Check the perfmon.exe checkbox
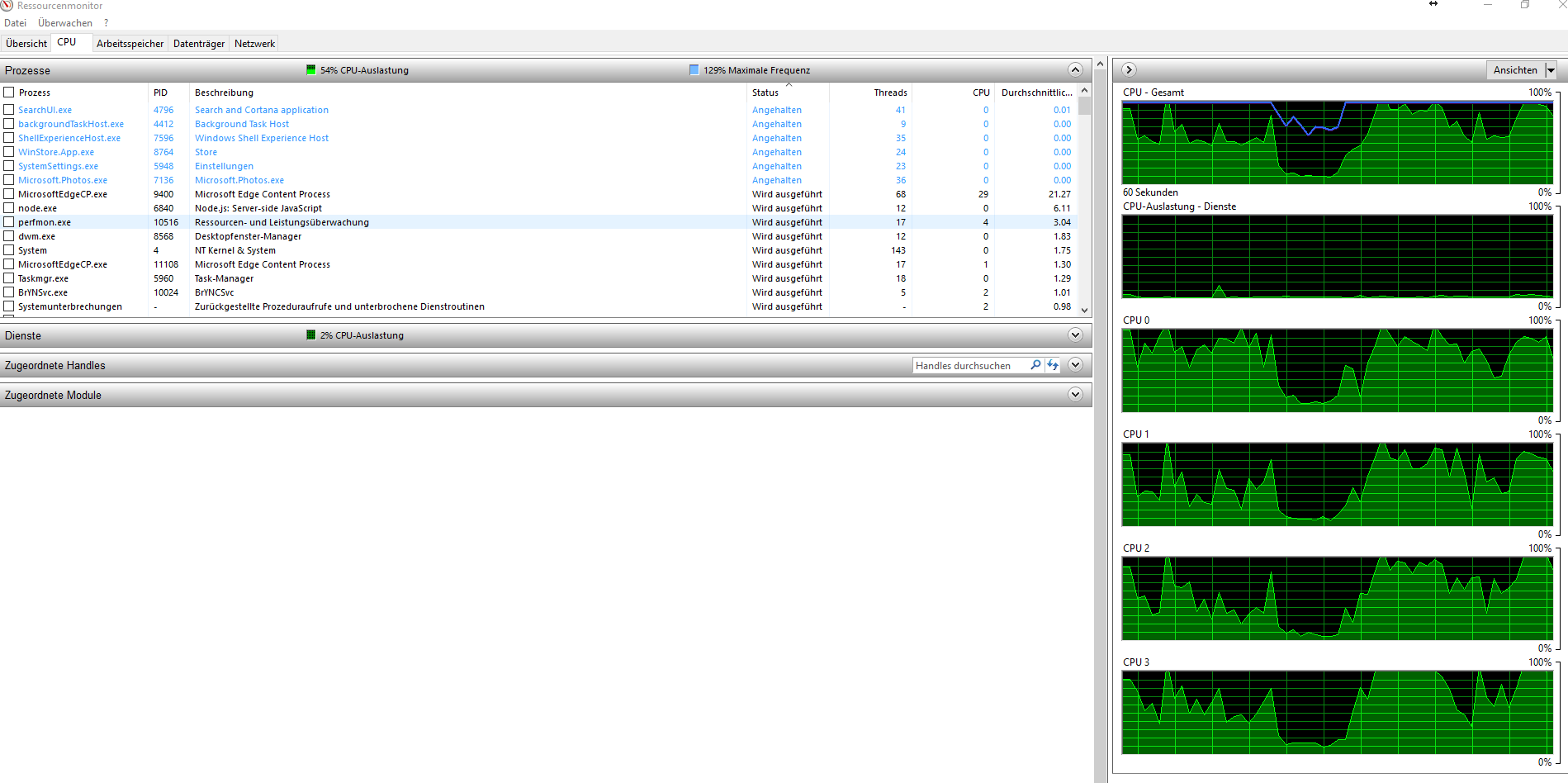The height and width of the screenshot is (783, 1568). 9,222
